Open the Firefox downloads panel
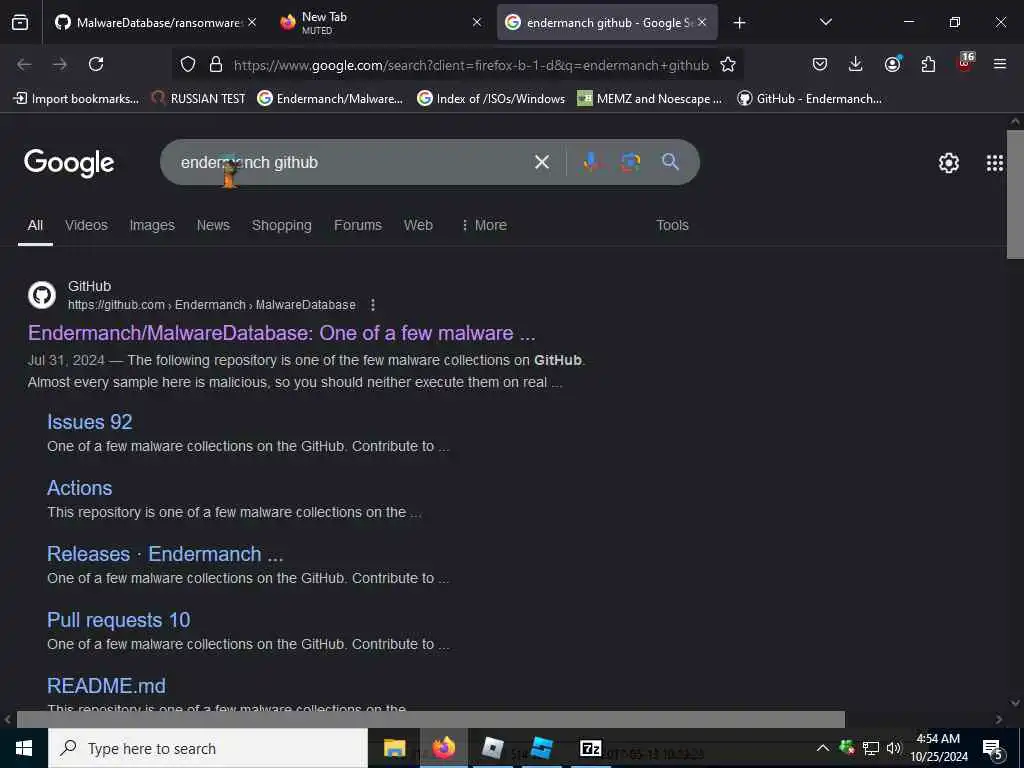 pos(856,64)
